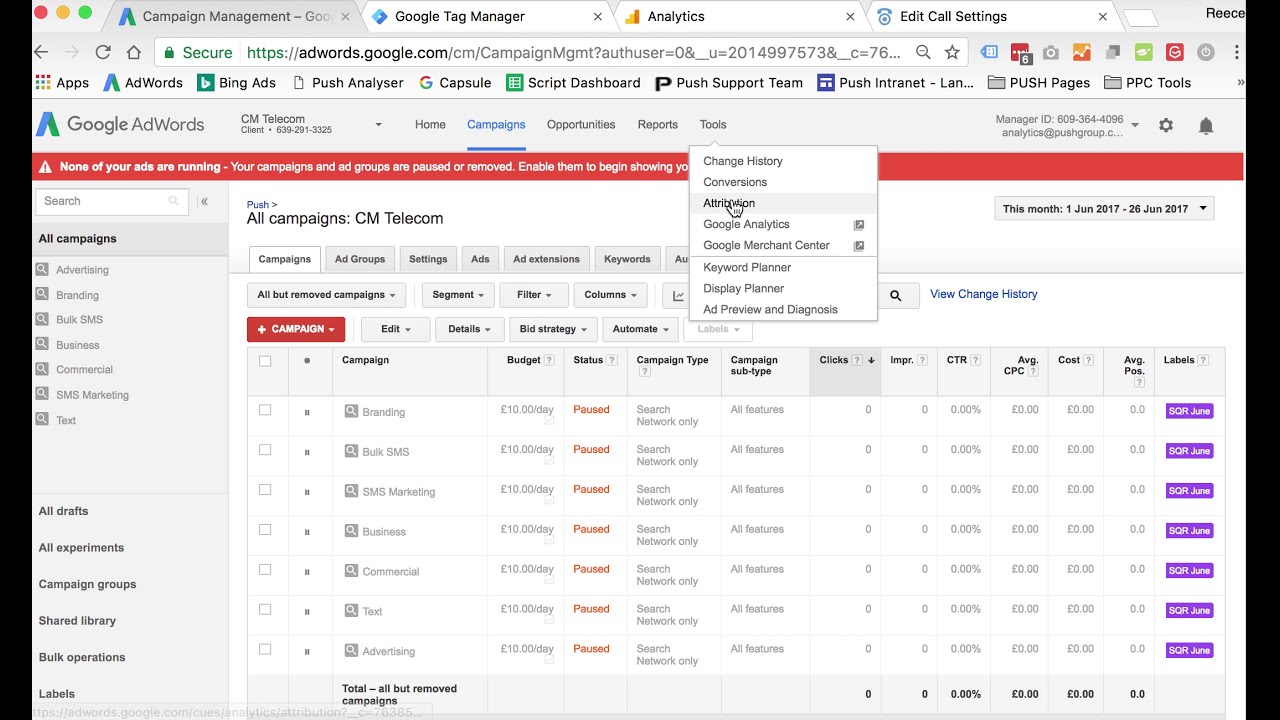The height and width of the screenshot is (720, 1280).
Task: Open the CM Telecom account switcher arrow
Action: click(378, 125)
